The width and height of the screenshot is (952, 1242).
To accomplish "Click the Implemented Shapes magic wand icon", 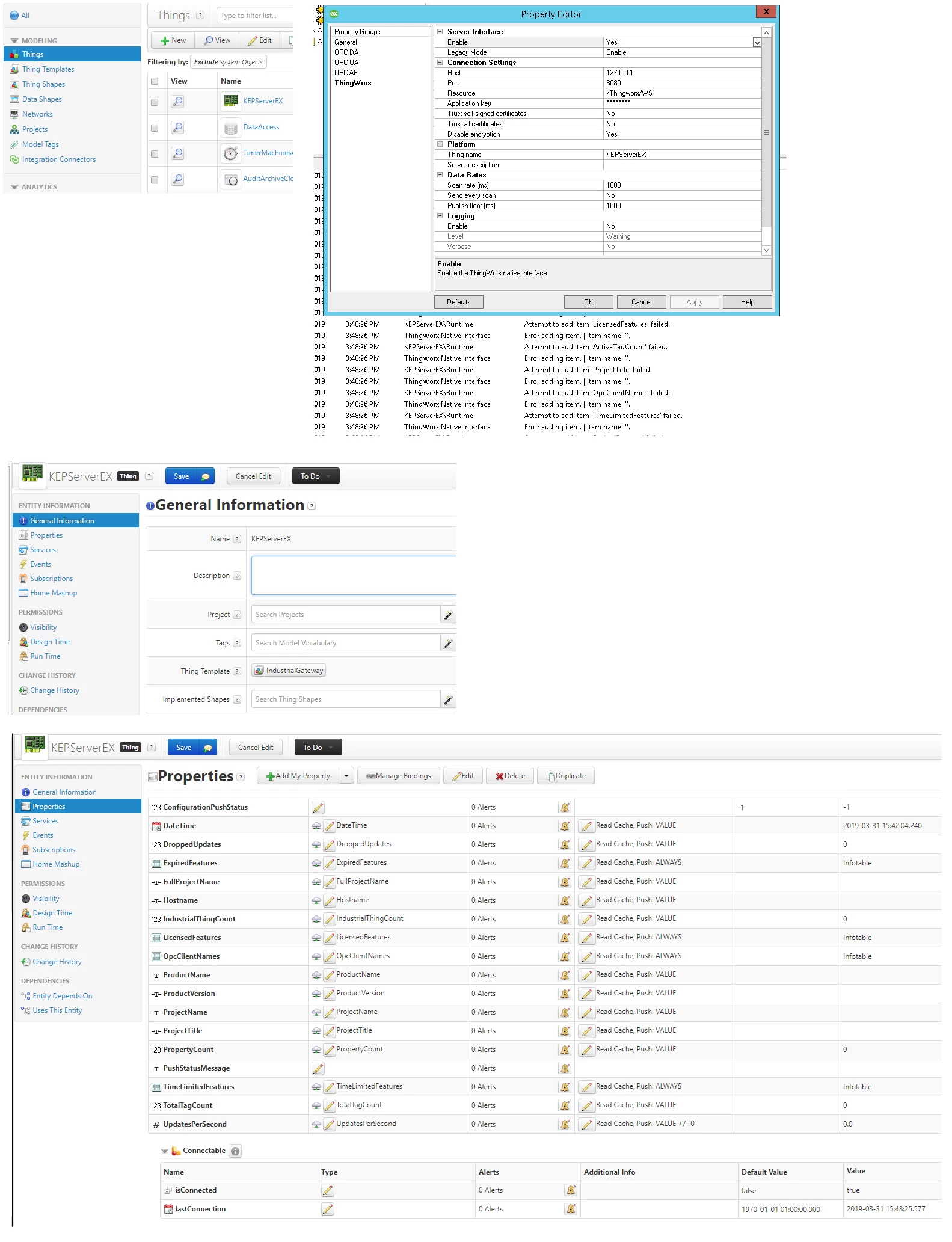I will (x=448, y=699).
